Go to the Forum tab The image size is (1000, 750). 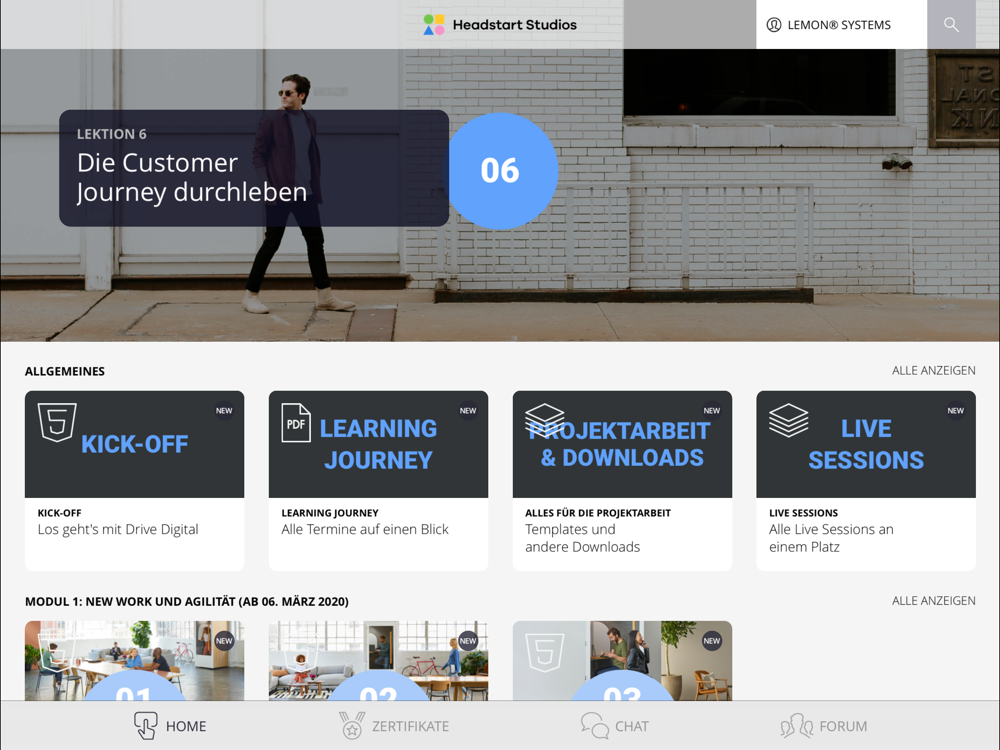coord(824,726)
